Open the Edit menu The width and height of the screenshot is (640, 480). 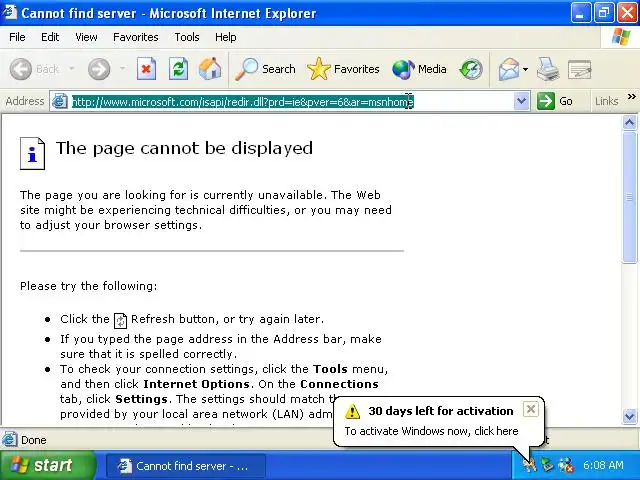50,37
